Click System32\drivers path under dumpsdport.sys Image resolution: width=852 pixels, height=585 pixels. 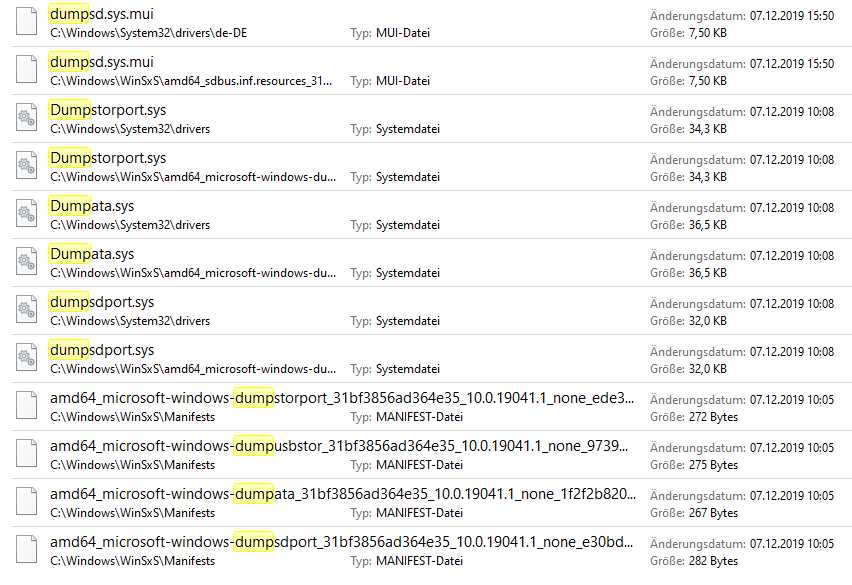coord(130,321)
